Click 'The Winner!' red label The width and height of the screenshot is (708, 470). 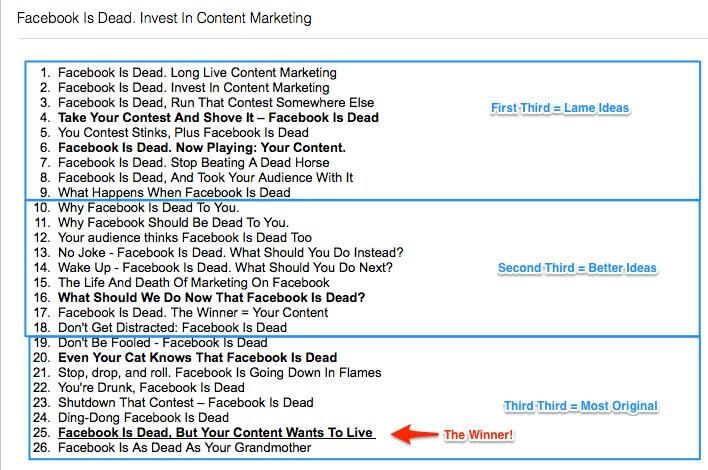pyautogui.click(x=476, y=434)
